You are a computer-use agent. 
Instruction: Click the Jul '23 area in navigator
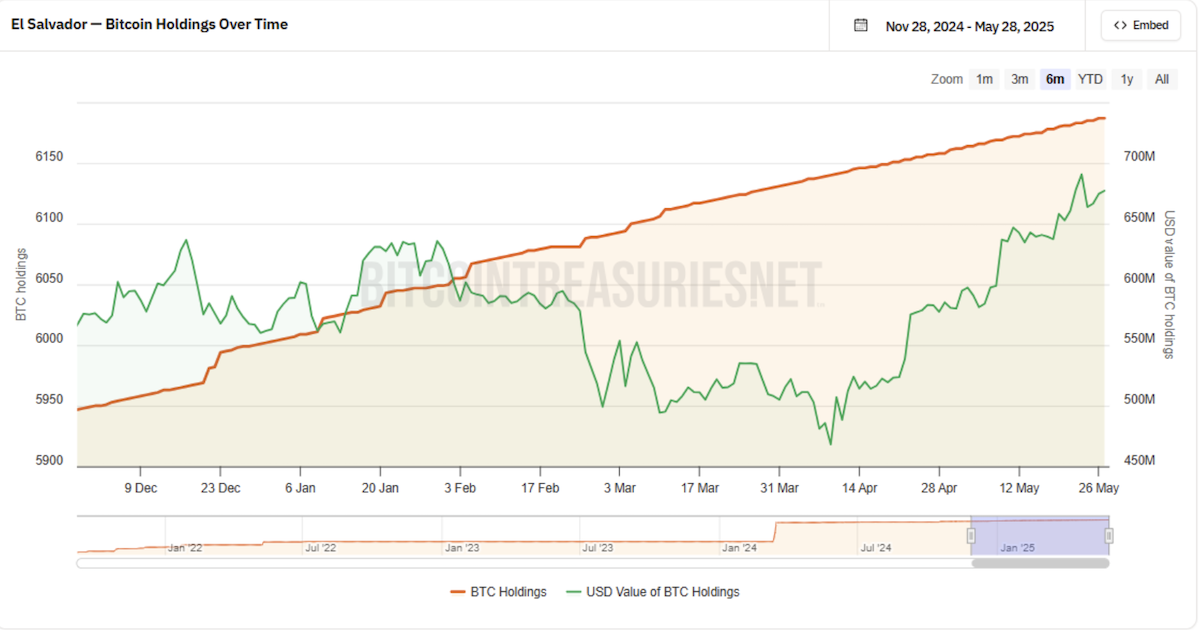(597, 548)
